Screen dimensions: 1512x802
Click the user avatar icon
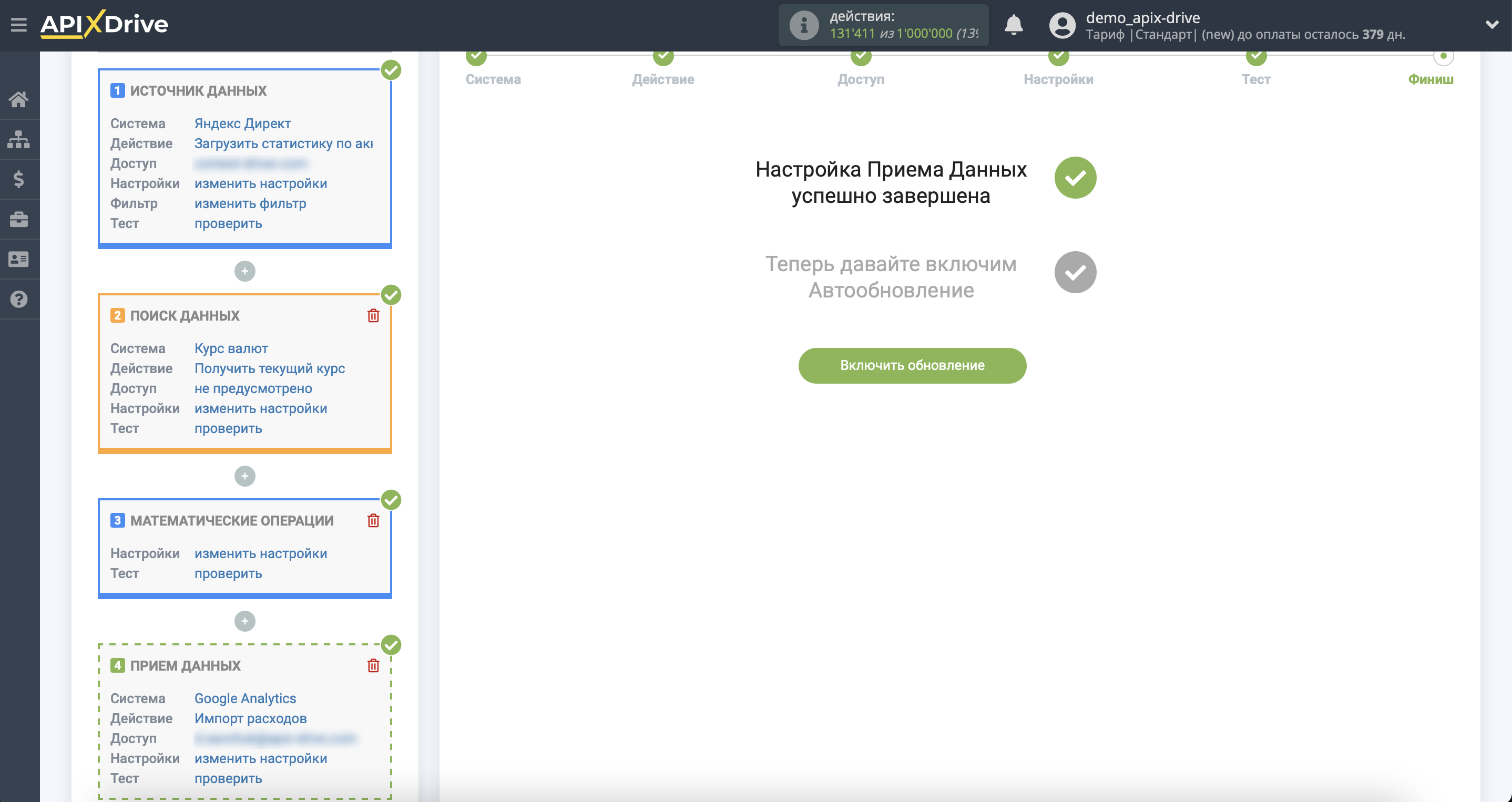point(1062,25)
